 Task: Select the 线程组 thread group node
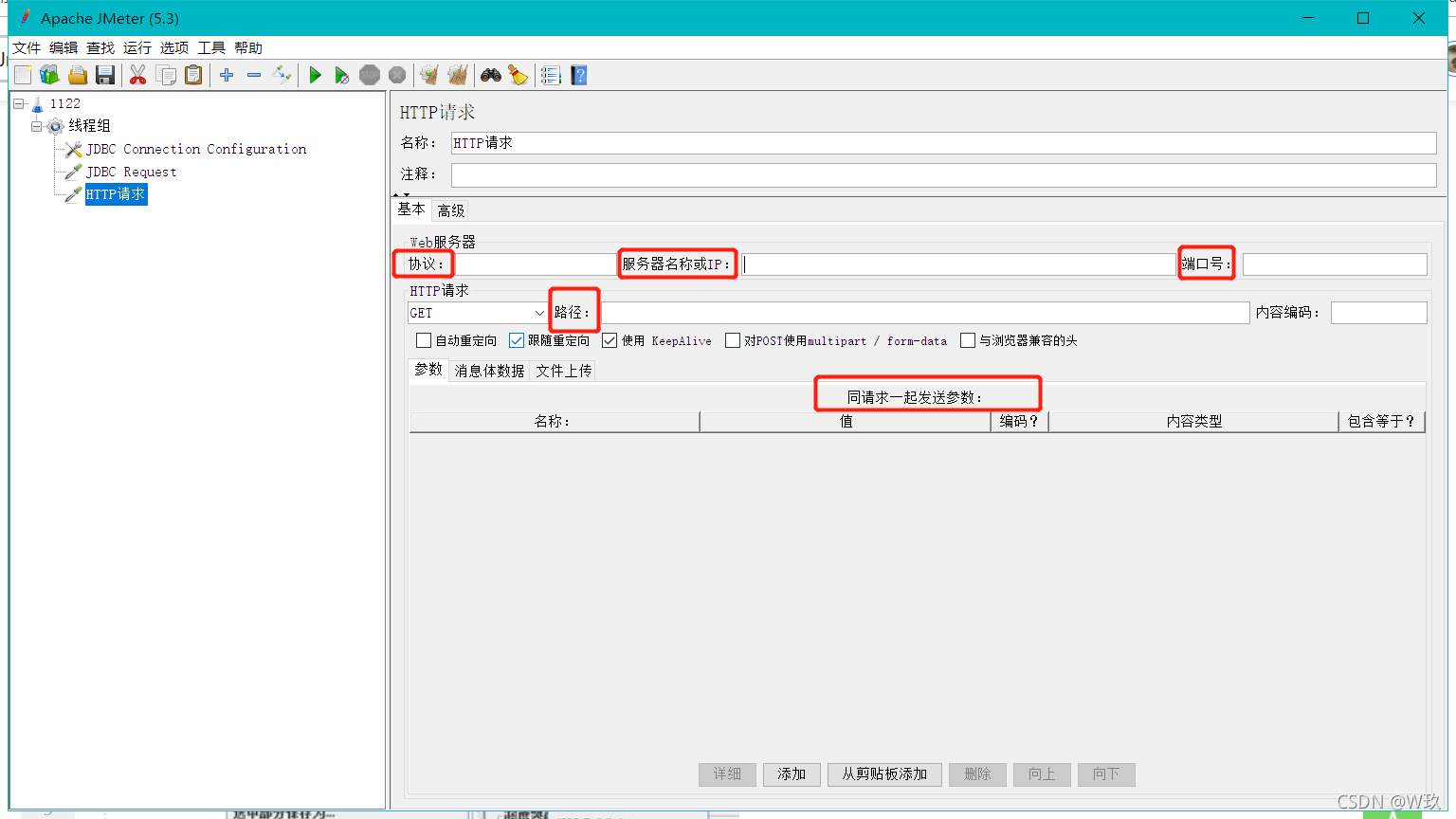click(x=89, y=126)
